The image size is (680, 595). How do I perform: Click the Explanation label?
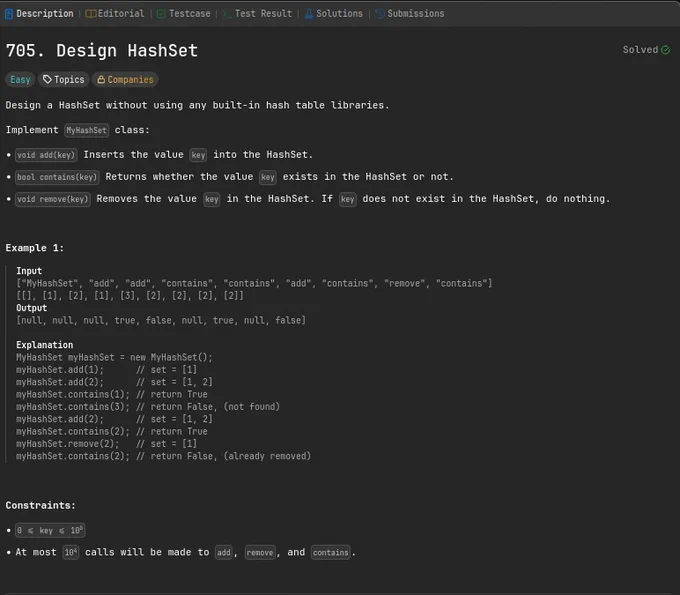point(45,345)
